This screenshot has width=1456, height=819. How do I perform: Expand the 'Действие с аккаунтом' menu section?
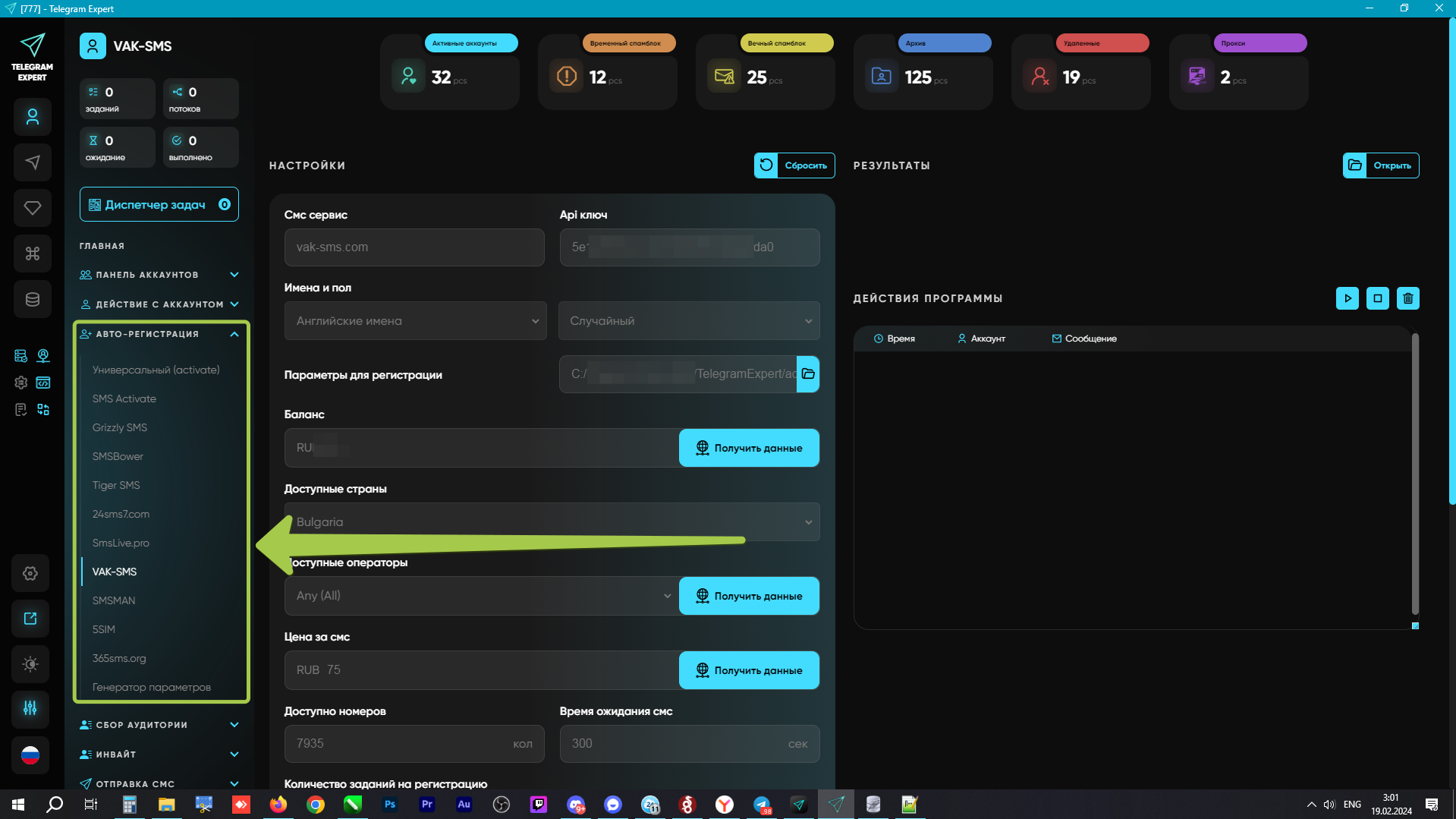click(x=159, y=304)
